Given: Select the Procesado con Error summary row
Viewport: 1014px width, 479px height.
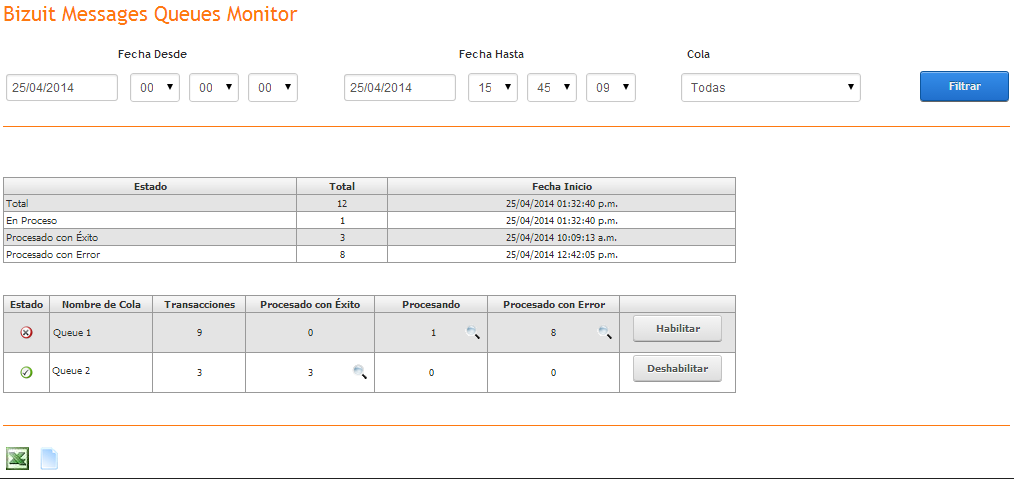Looking at the screenshot, I should pos(369,255).
